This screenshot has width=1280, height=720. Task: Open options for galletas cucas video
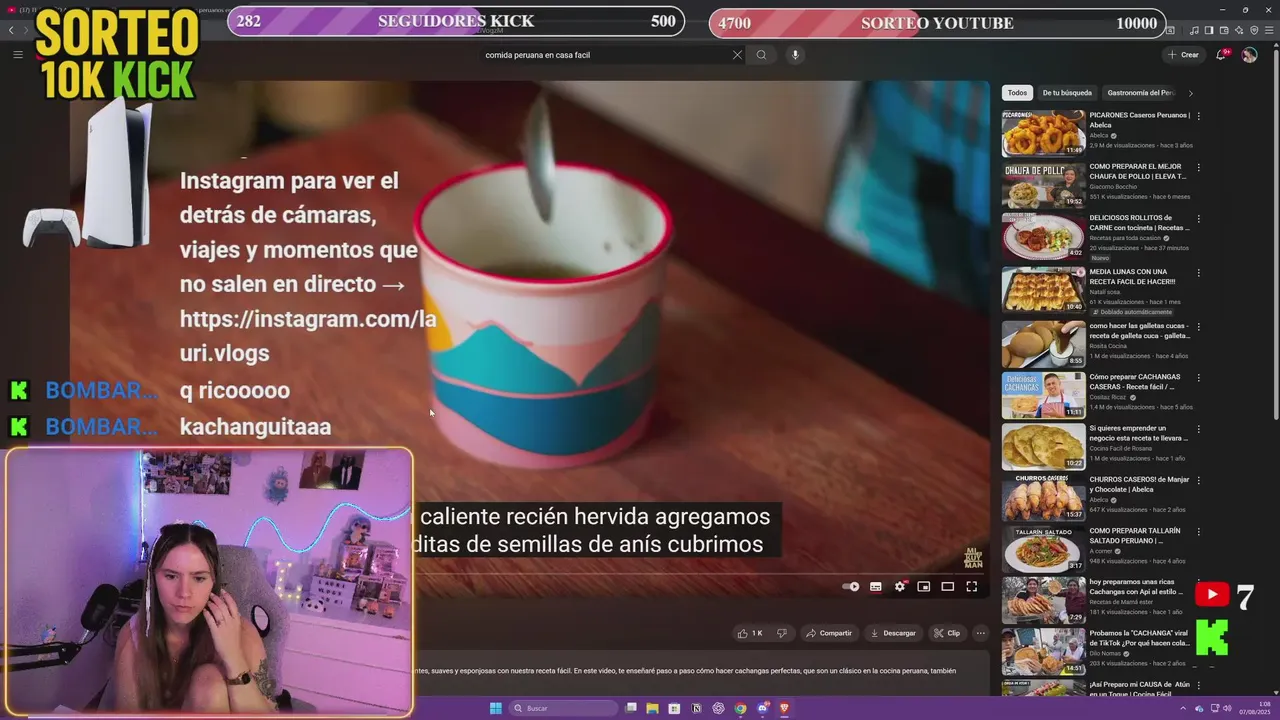click(x=1198, y=326)
